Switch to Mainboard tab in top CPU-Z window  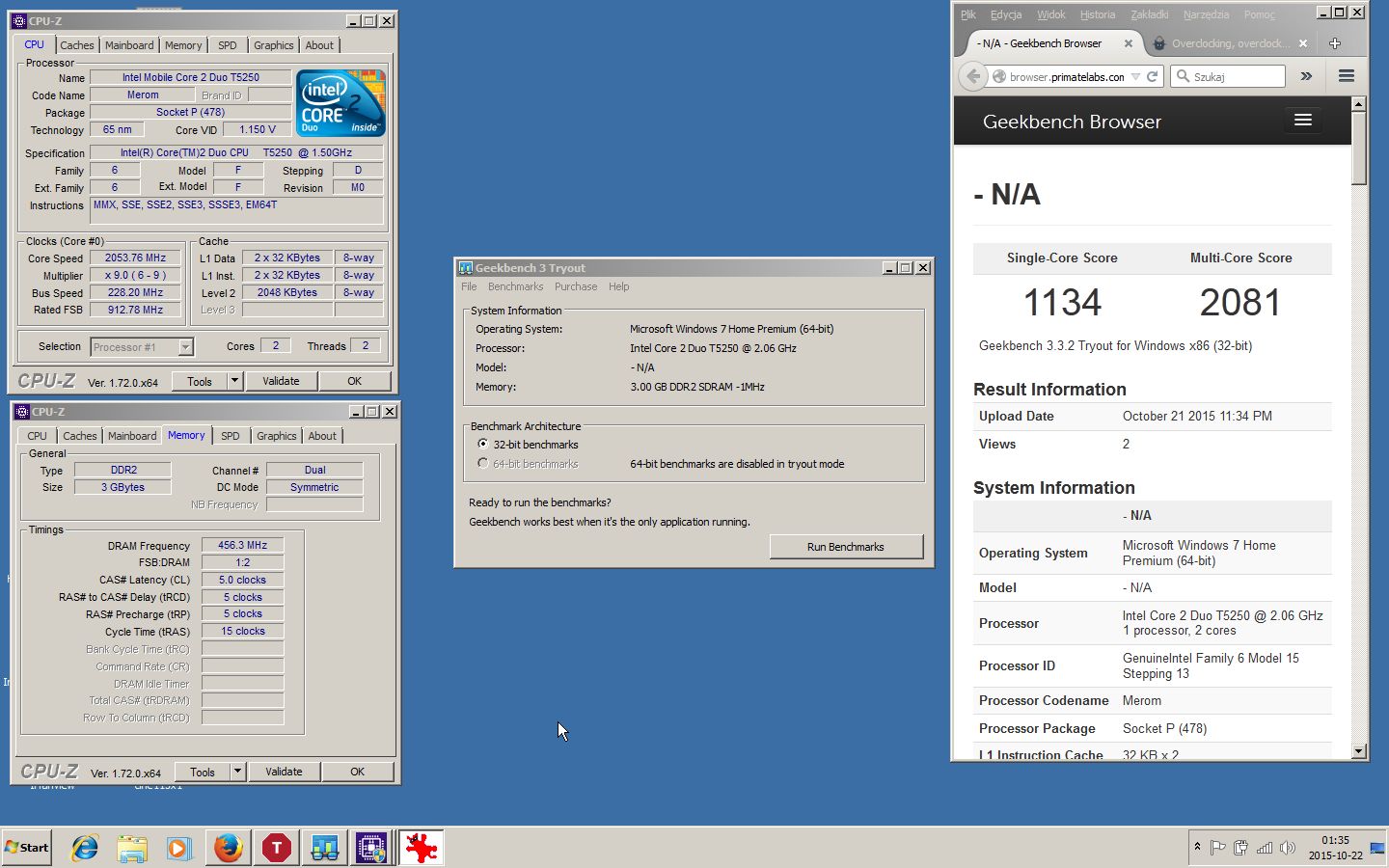129,45
